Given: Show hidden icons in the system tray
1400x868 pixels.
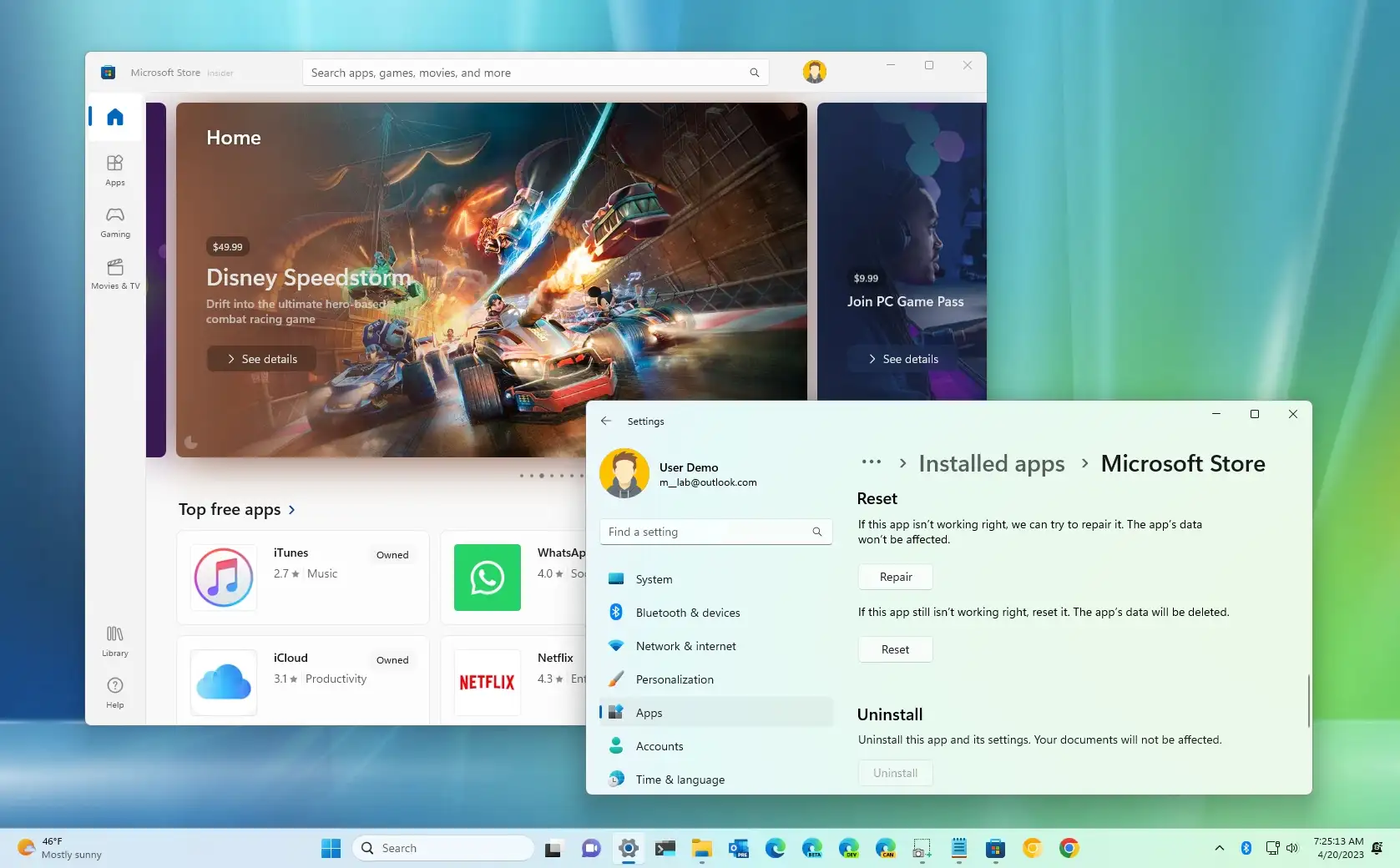Looking at the screenshot, I should [x=1219, y=848].
